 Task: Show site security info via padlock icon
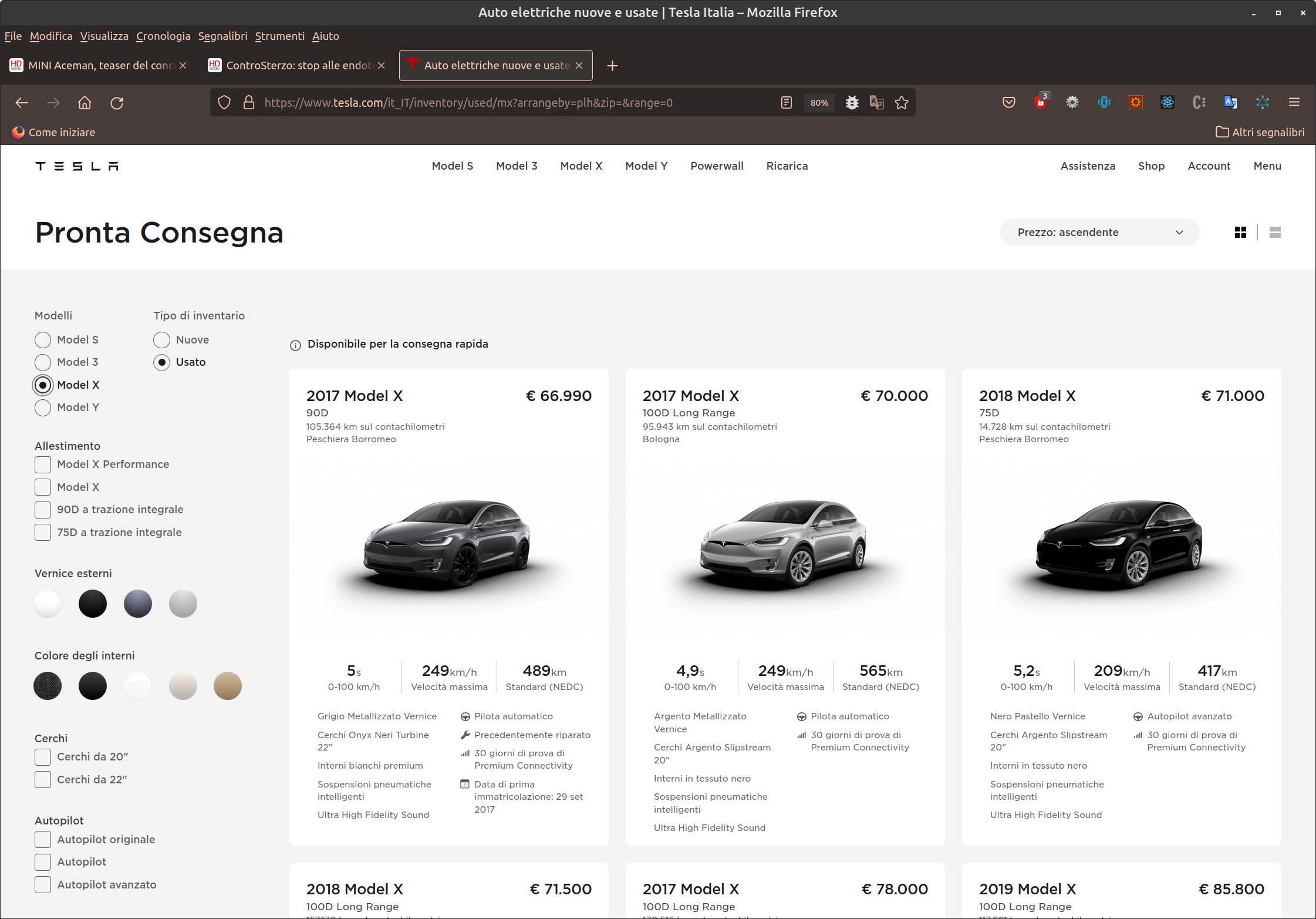[249, 103]
